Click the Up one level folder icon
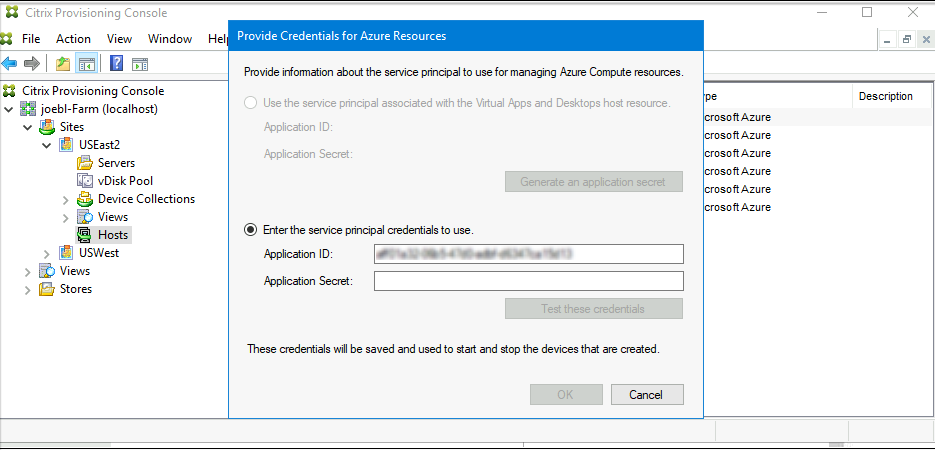Image resolution: width=935 pixels, height=450 pixels. pos(63,64)
